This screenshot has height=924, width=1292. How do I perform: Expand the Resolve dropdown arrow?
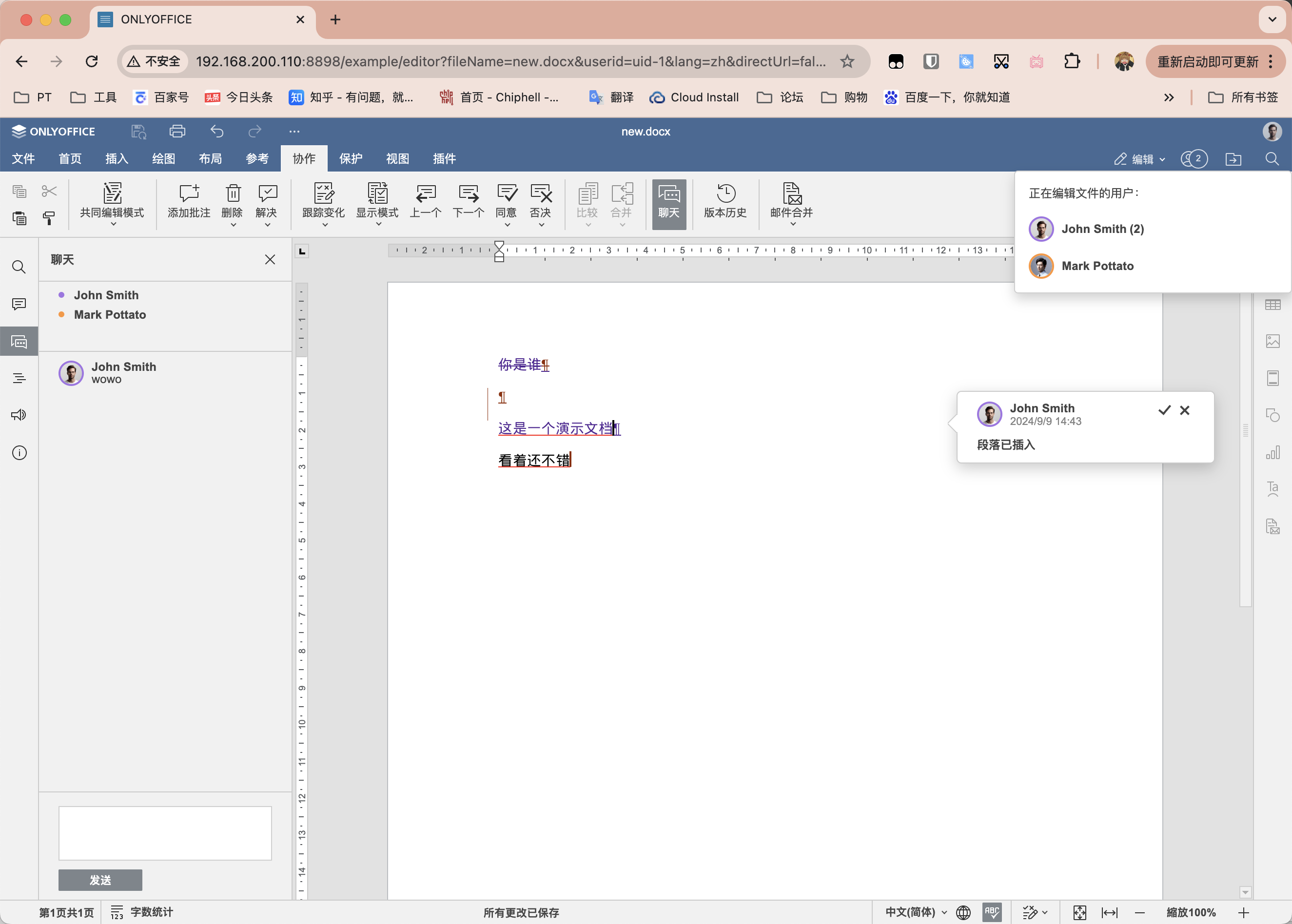pyautogui.click(x=267, y=225)
